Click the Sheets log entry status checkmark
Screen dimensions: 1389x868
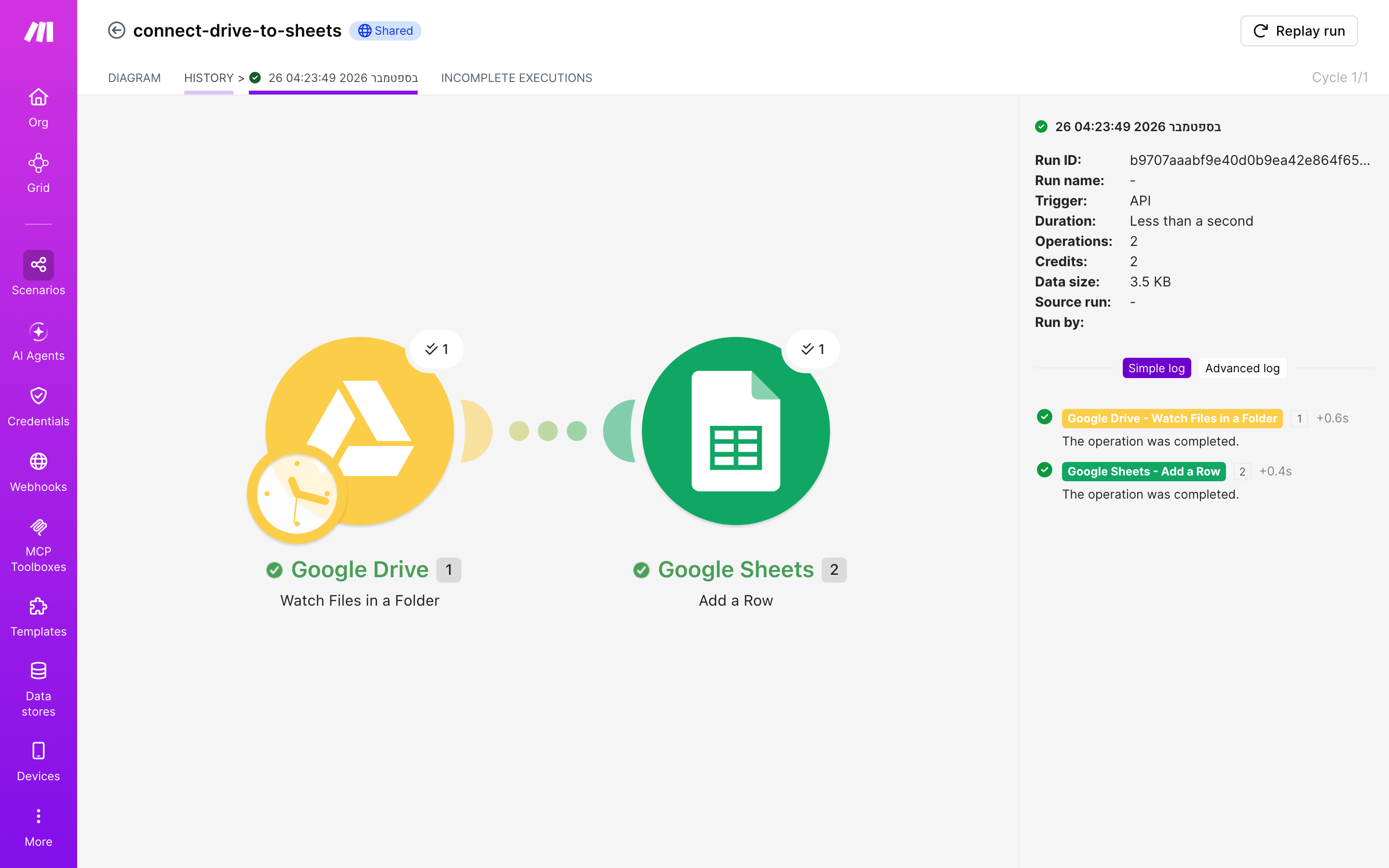point(1045,470)
